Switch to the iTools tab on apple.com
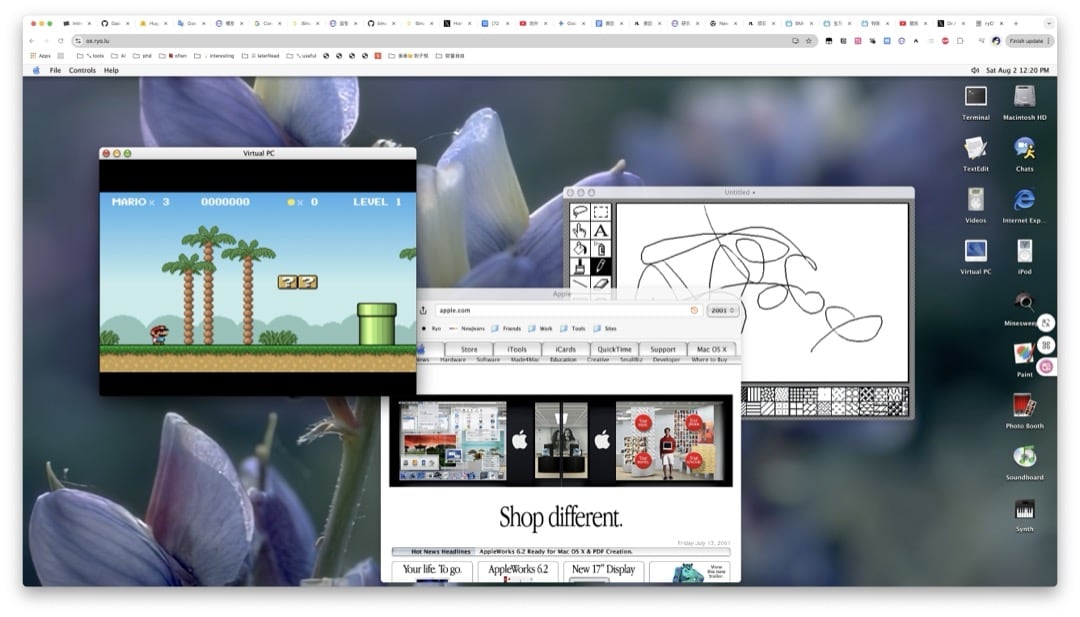The width and height of the screenshot is (1080, 617). pos(517,349)
